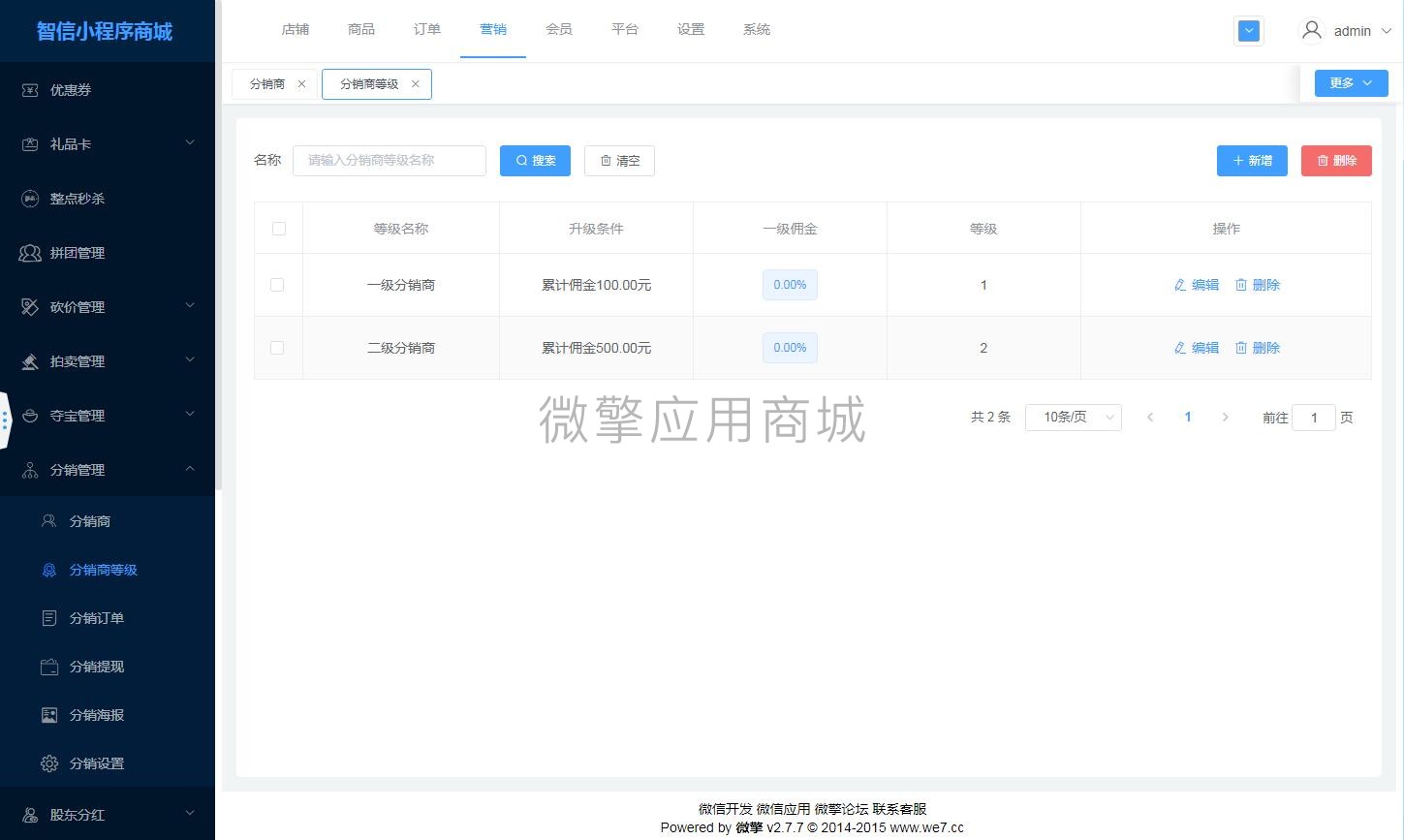
Task: Click the edit pencil icon for 一级分销商
Action: [x=1180, y=285]
